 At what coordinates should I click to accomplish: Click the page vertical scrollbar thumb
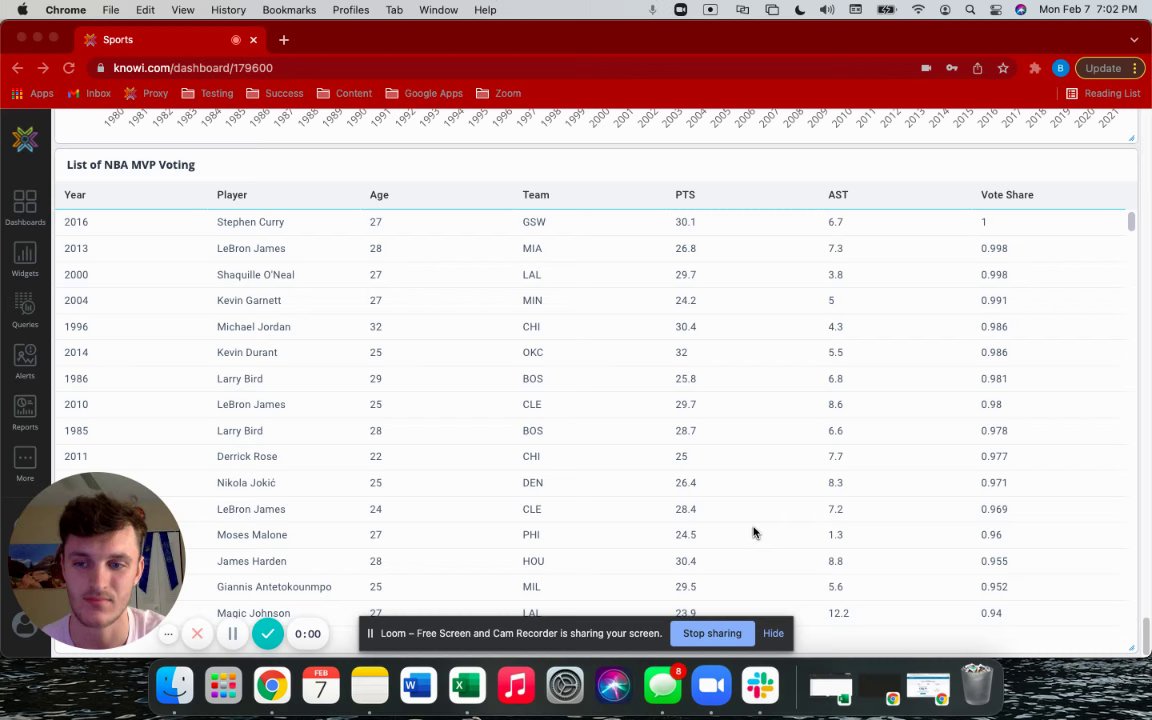tap(1146, 636)
